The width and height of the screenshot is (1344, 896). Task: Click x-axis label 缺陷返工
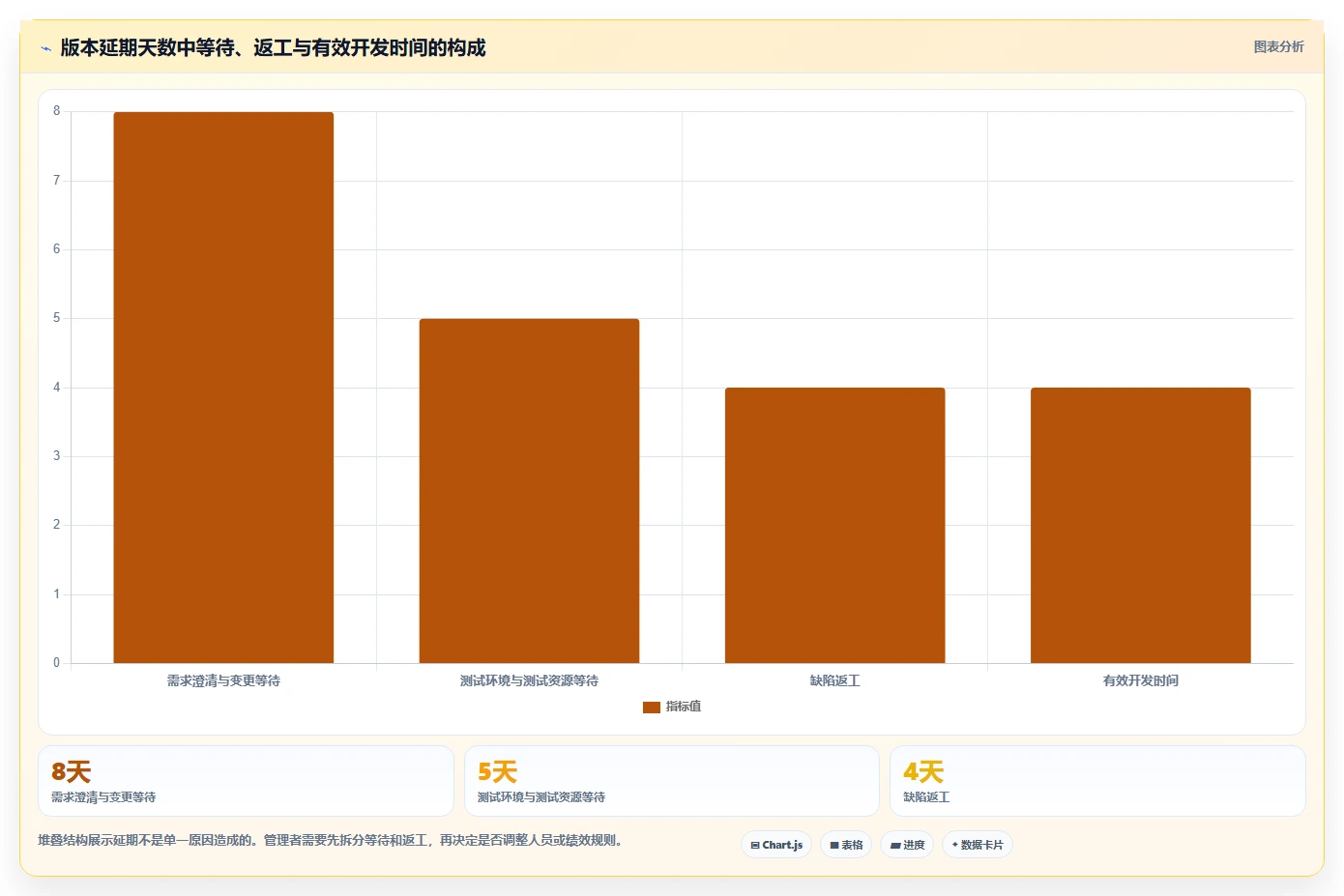tap(834, 680)
